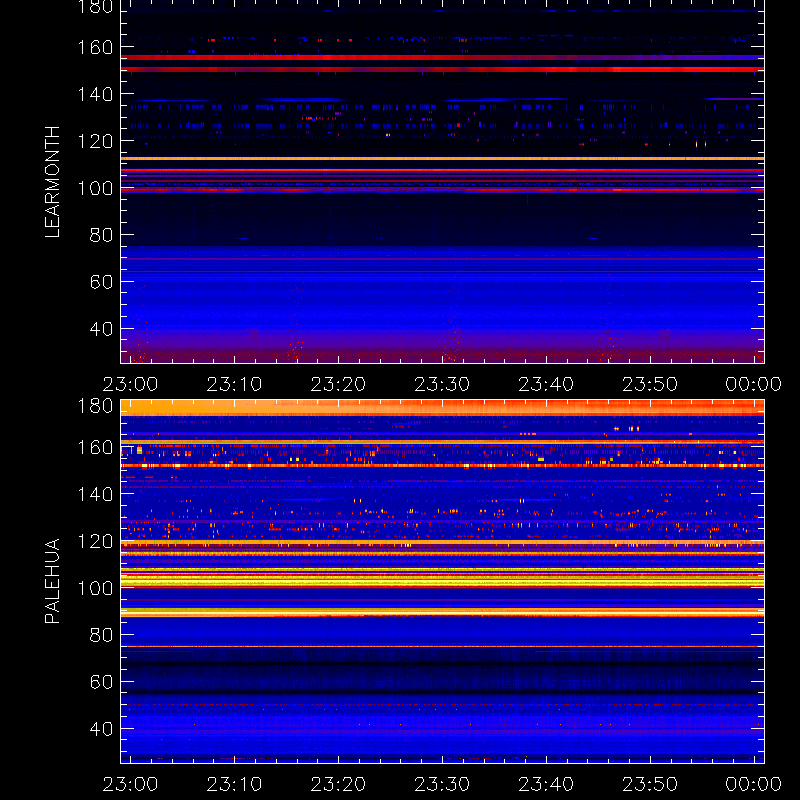Viewport: 800px width, 800px height.
Task: Click the LEARMONTH axis title
Action: [x=52, y=182]
